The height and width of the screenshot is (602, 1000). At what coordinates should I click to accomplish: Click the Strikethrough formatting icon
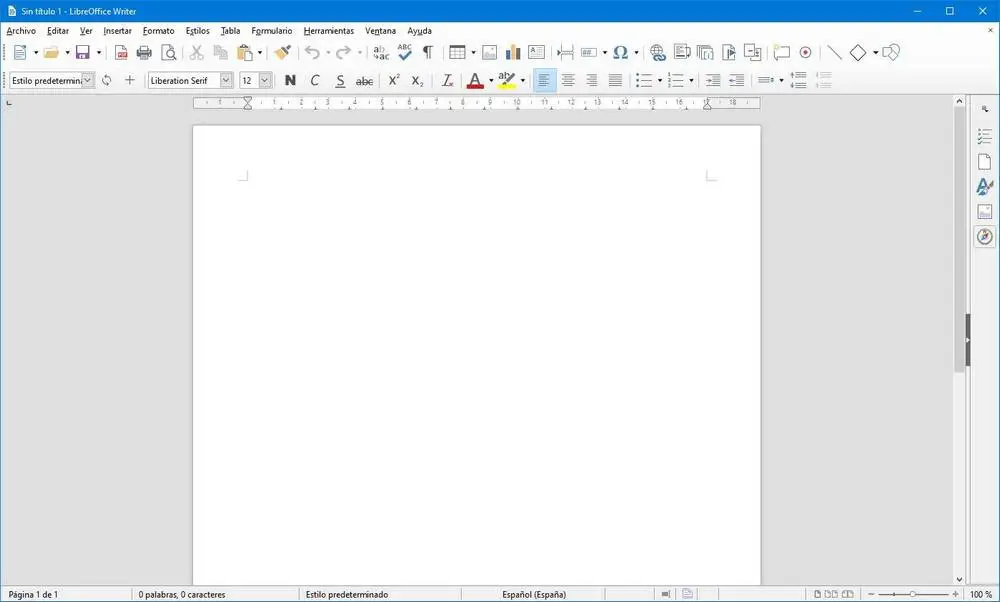(x=365, y=81)
